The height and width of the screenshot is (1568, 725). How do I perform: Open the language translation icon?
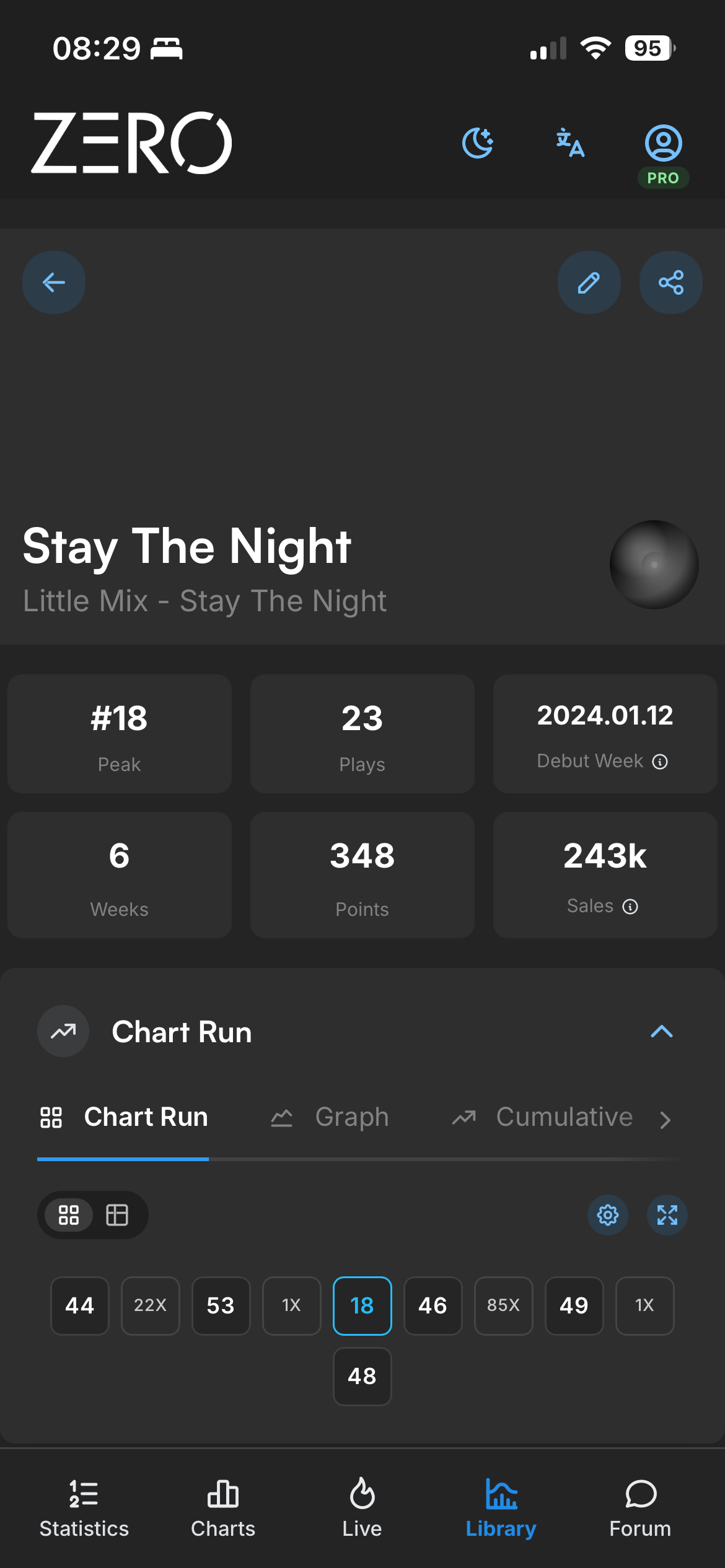coord(570,143)
